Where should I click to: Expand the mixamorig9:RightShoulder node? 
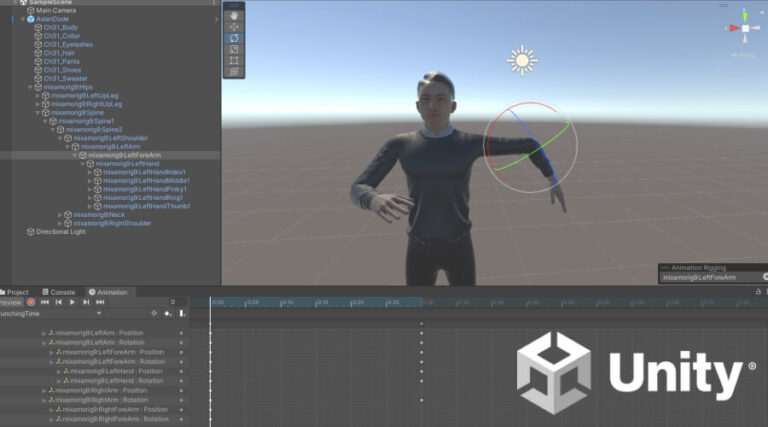click(60, 223)
